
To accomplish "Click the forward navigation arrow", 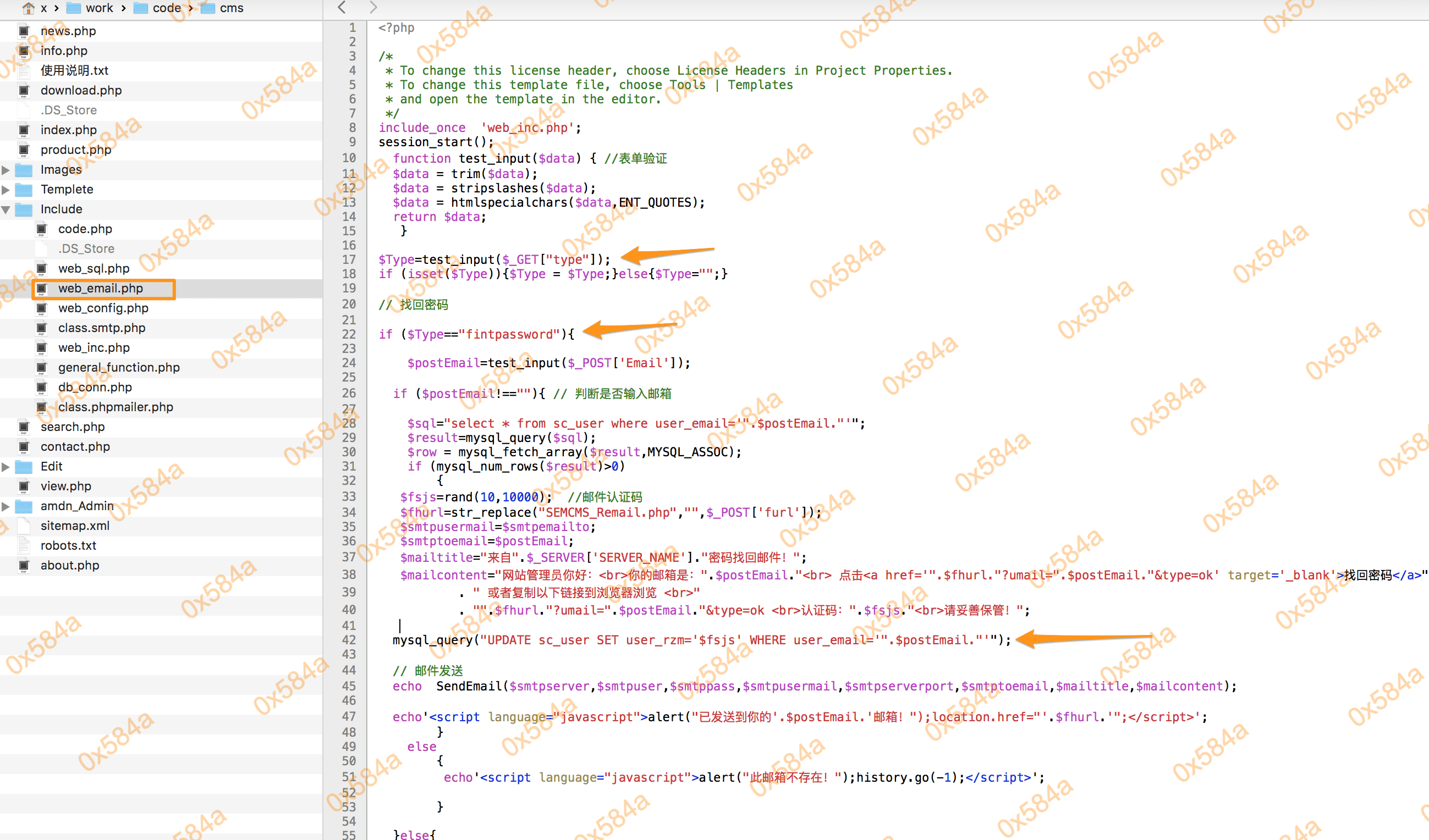I will pos(372,7).
